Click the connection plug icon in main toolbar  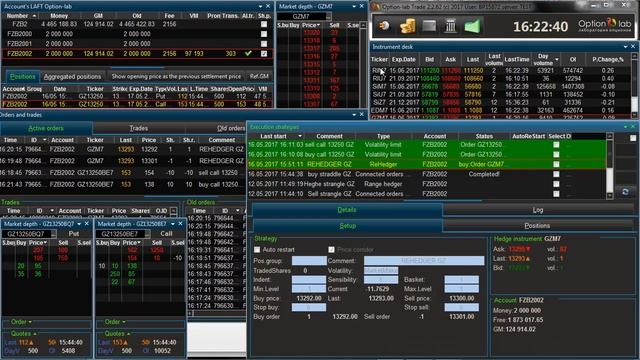384,26
